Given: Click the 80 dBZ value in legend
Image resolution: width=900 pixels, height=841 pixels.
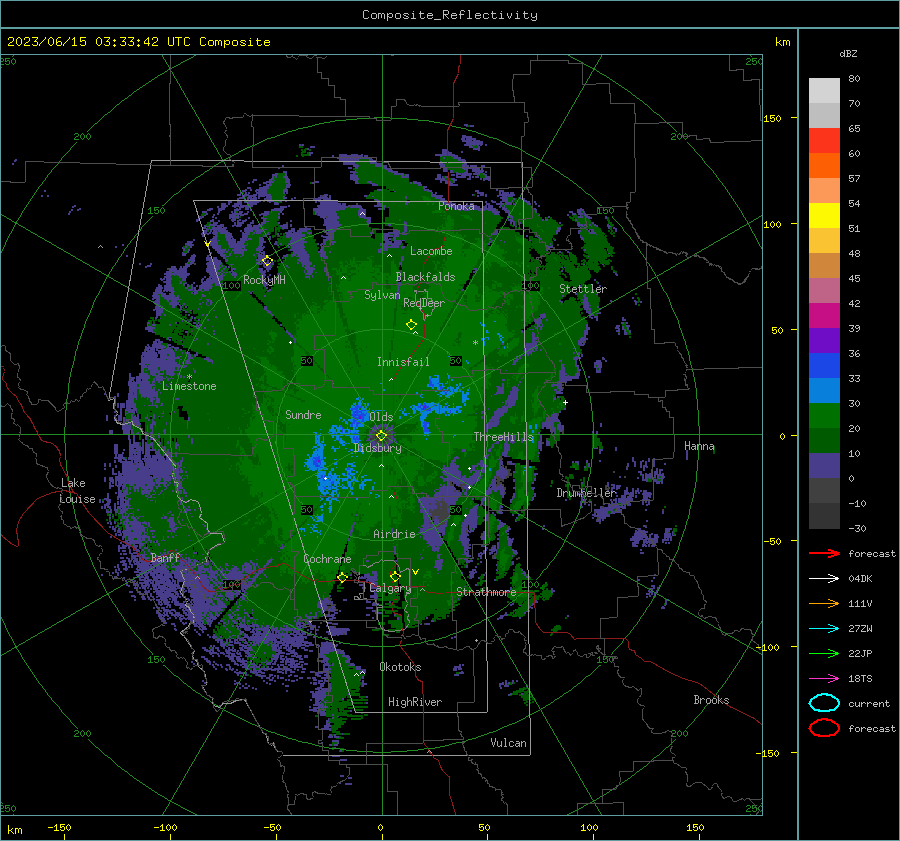Looking at the screenshot, I should [854, 79].
